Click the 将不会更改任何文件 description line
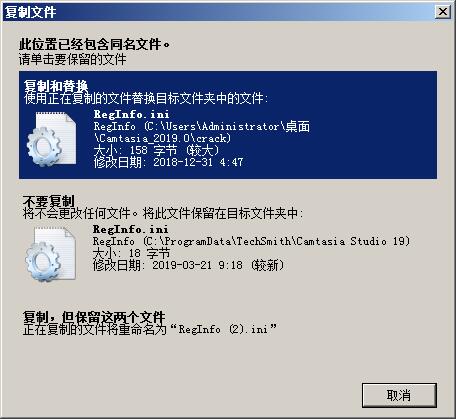Viewport: 456px width, 419px height. tap(163, 213)
